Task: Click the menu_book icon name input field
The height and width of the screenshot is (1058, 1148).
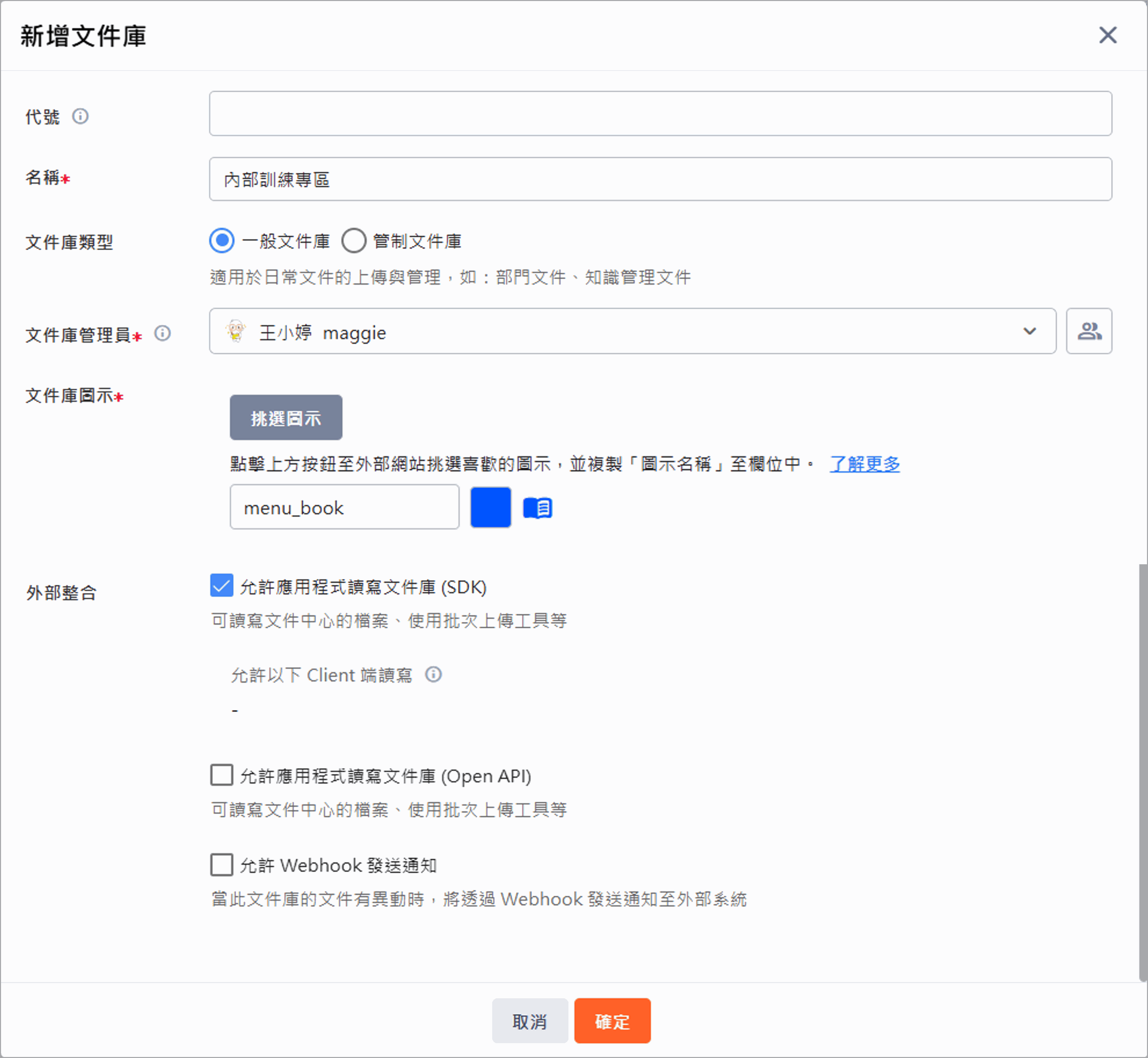Action: coord(344,507)
